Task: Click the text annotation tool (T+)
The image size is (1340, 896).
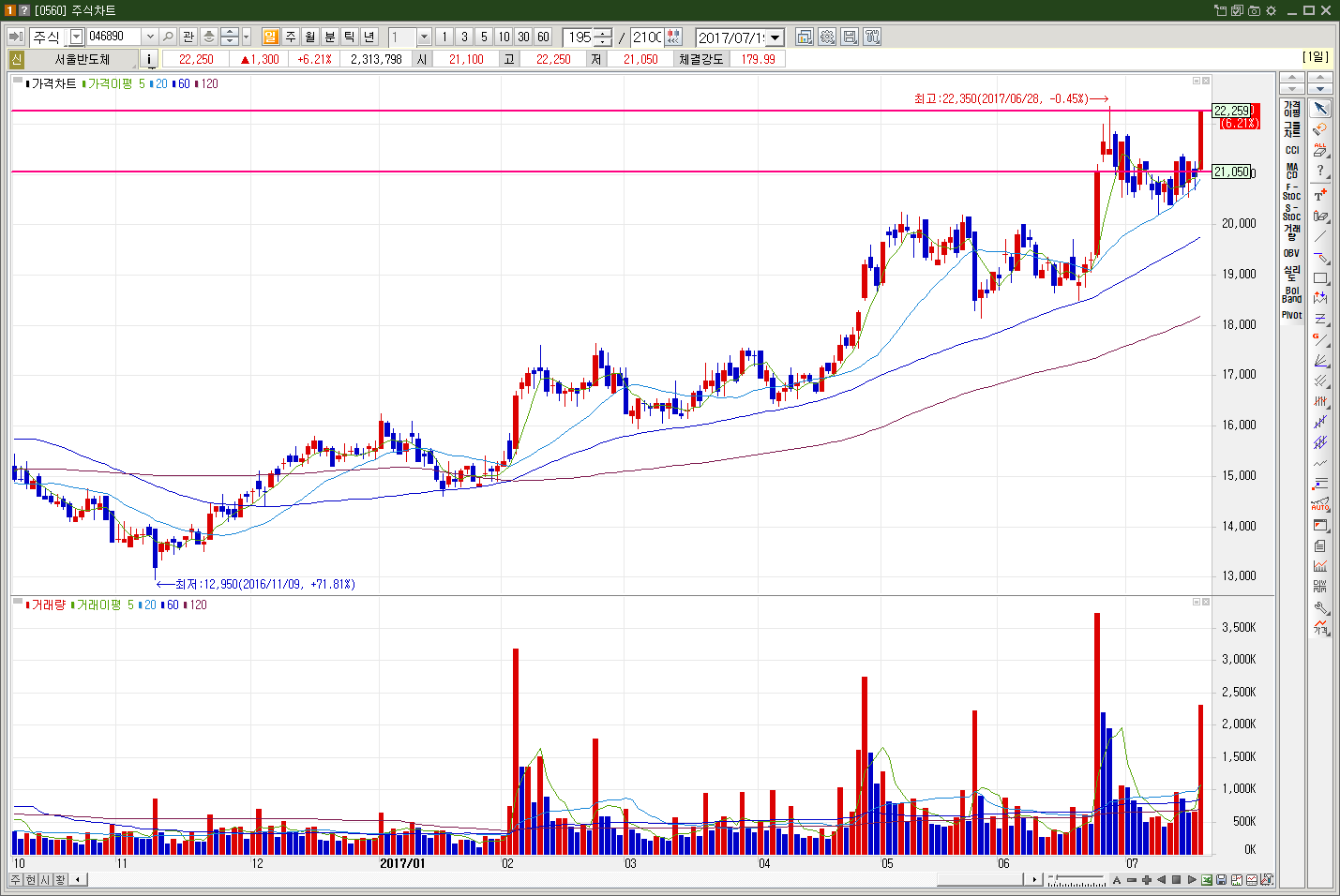Action: 1320,195
